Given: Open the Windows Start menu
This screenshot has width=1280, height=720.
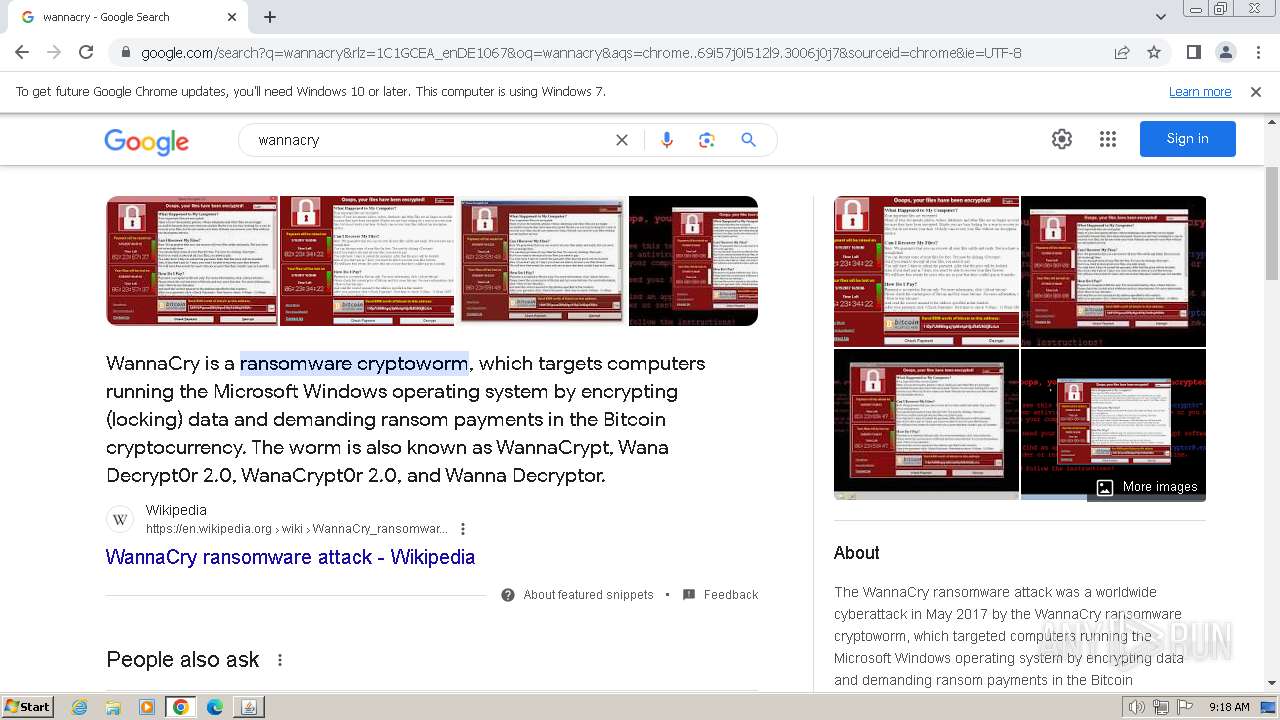Looking at the screenshot, I should pyautogui.click(x=27, y=707).
